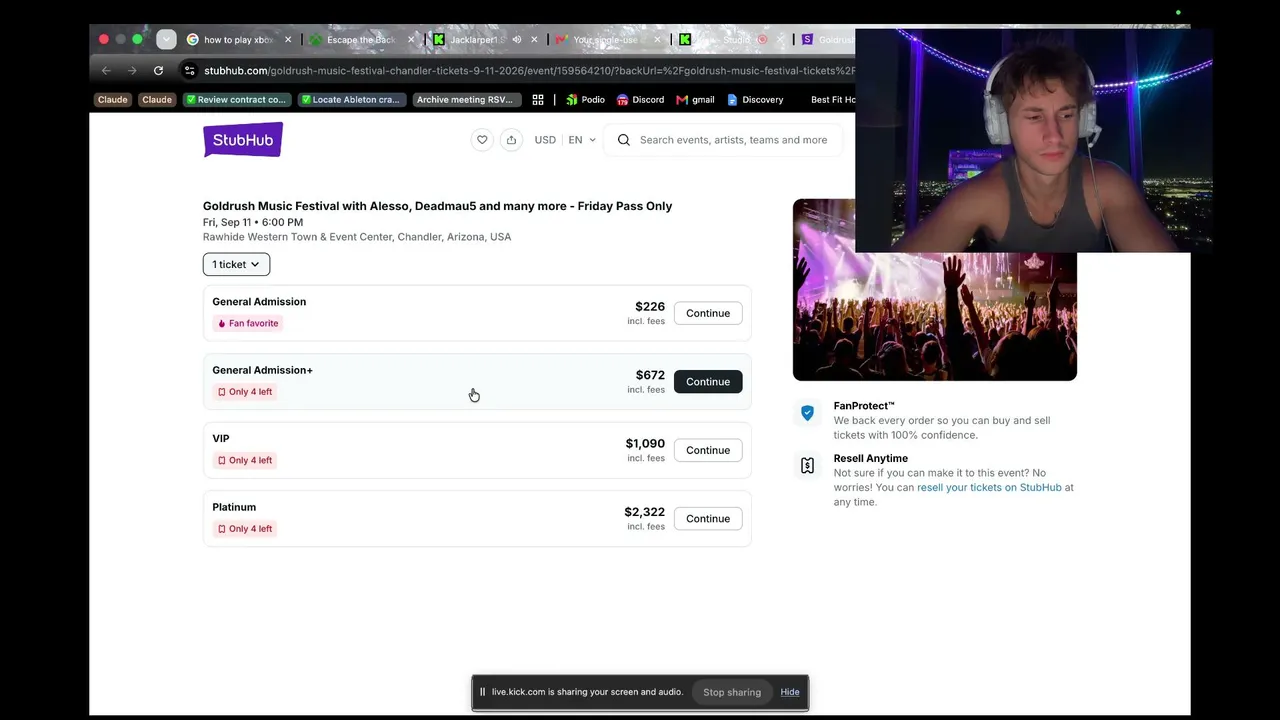The width and height of the screenshot is (1280, 720).
Task: Close the 'Your single-use' Gmail tab
Action: click(657, 40)
